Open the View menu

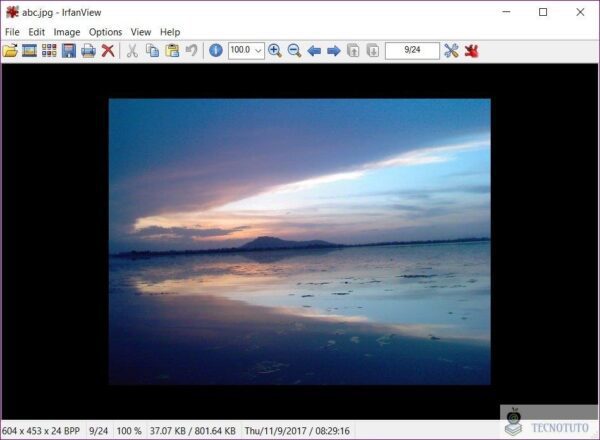click(x=141, y=32)
